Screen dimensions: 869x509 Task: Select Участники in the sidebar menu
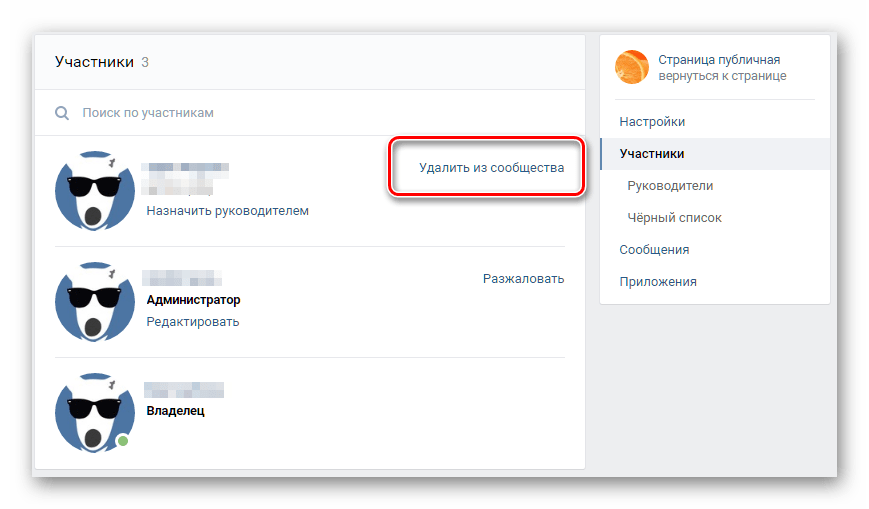coord(652,154)
